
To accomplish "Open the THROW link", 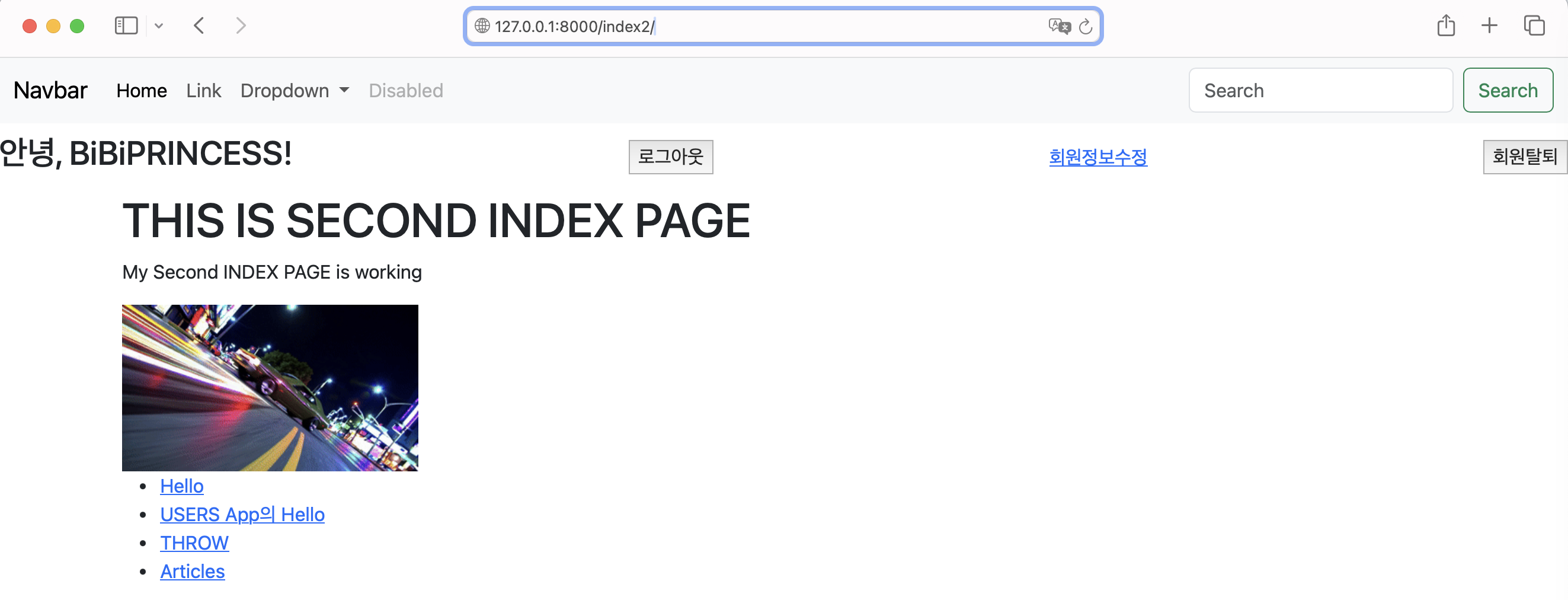I will [x=194, y=542].
